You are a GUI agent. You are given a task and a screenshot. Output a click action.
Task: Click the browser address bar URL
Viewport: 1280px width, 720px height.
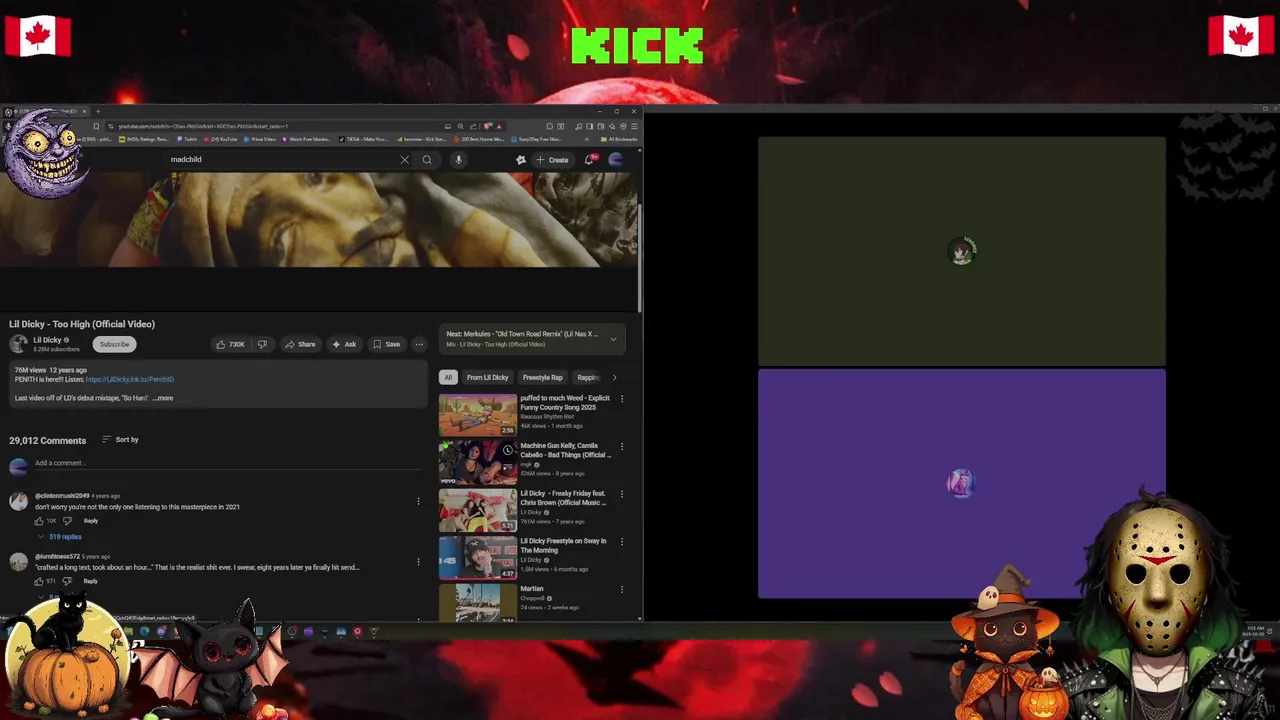pyautogui.click(x=203, y=126)
